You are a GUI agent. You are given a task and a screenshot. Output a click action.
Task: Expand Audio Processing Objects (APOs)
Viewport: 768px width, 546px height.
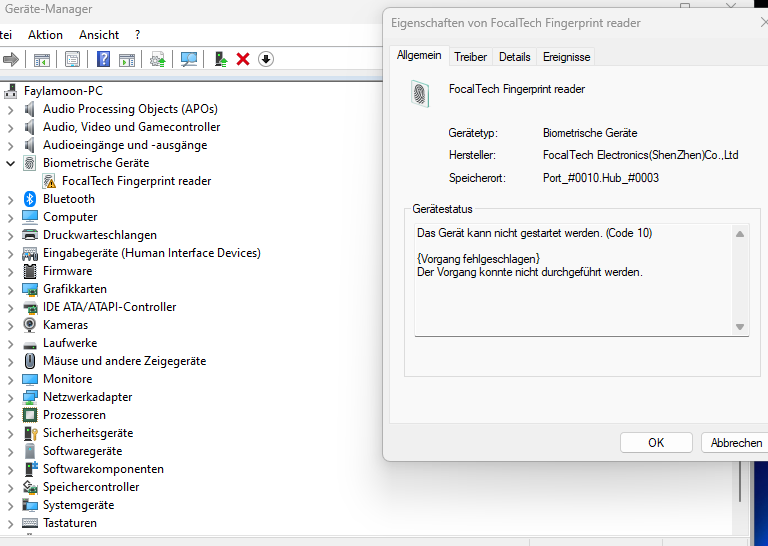pyautogui.click(x=10, y=109)
